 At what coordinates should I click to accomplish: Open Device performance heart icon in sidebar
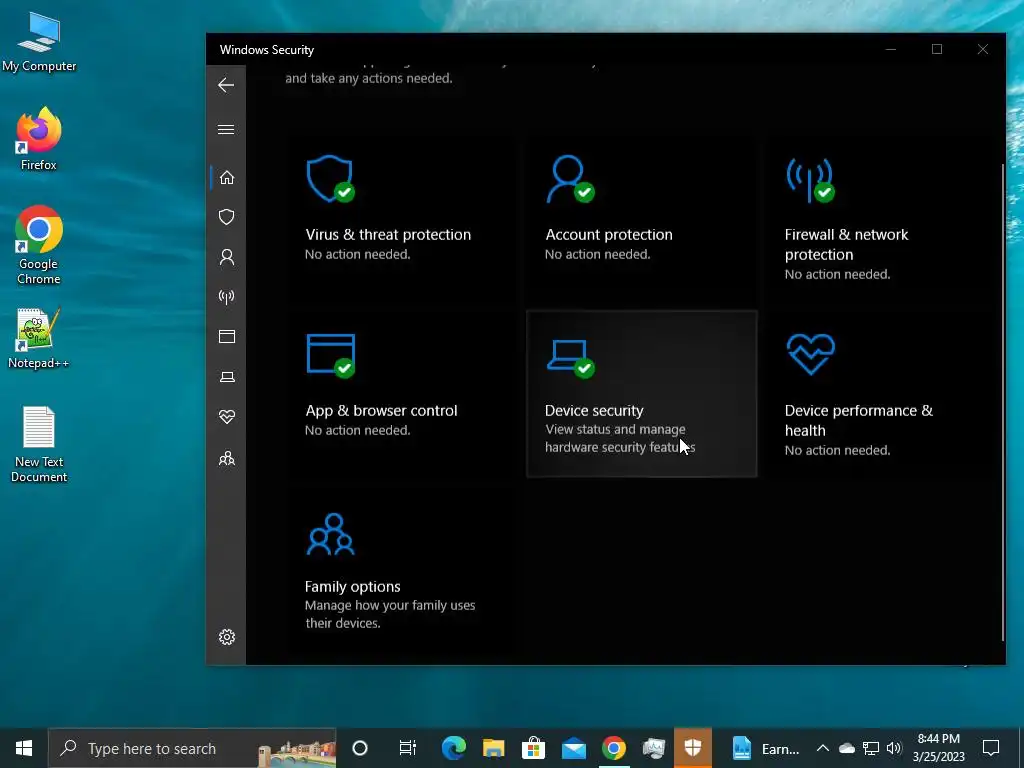tap(227, 417)
